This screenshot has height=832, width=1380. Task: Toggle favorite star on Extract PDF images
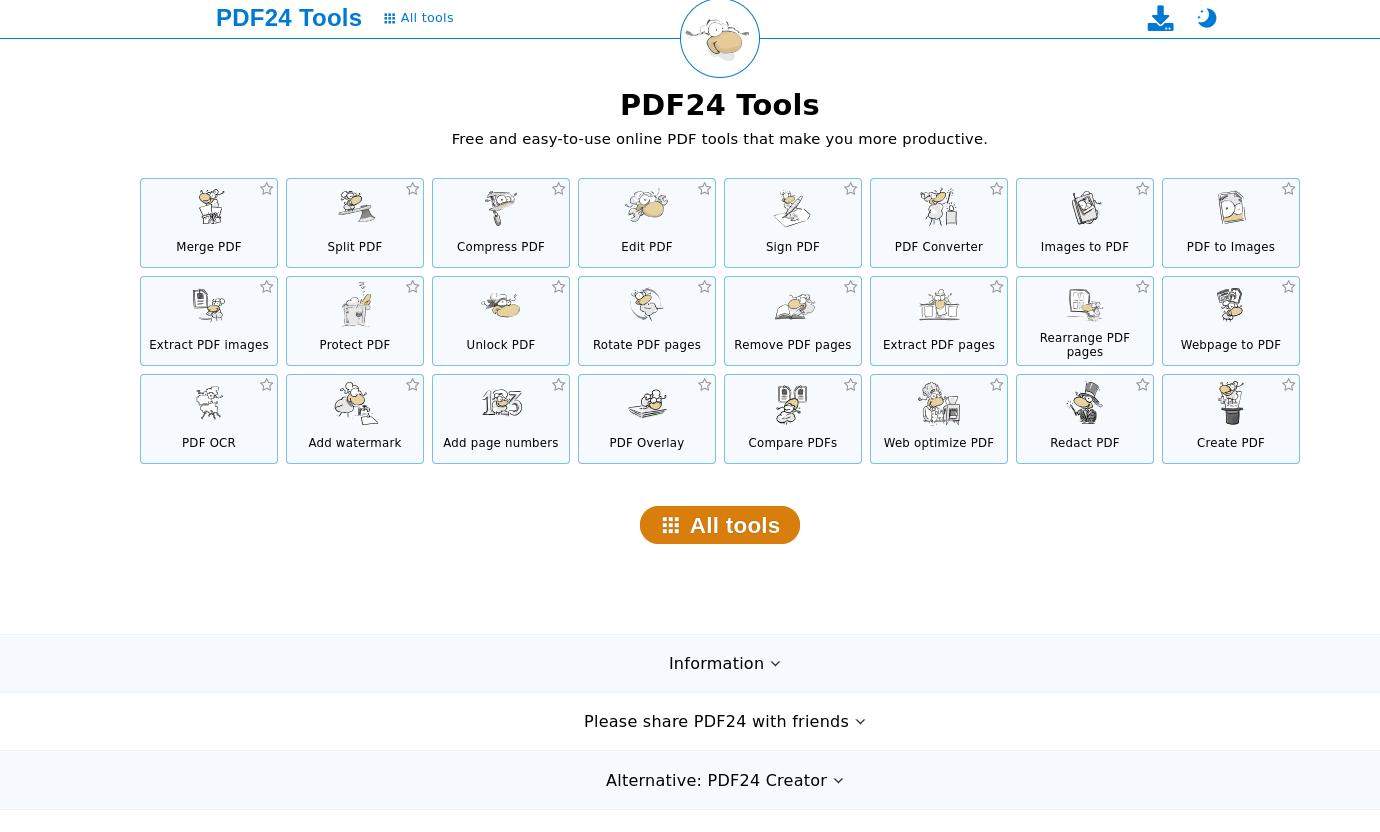[x=266, y=287]
